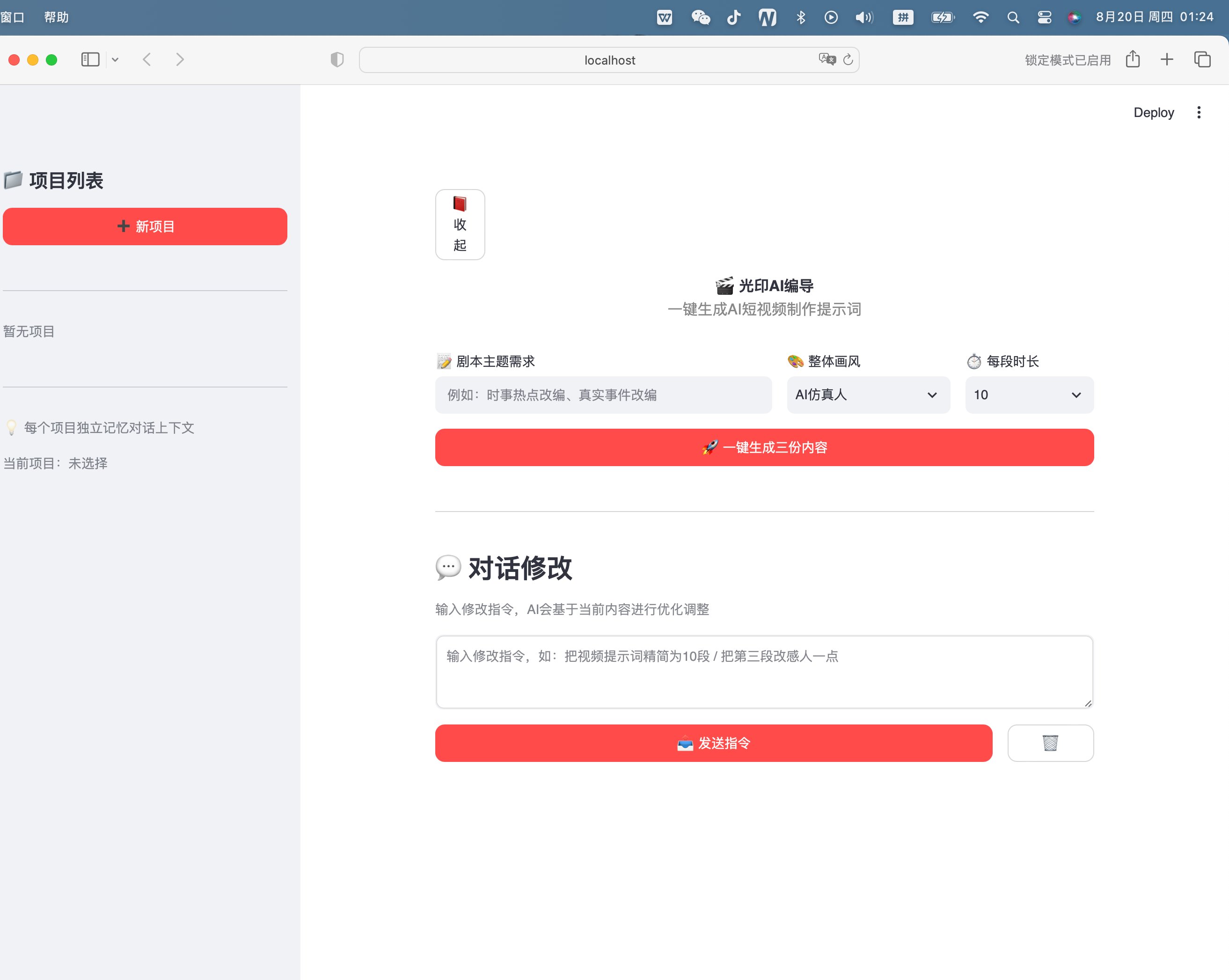Viewport: 1229px width, 980px height.
Task: Click the 发送指令 button
Action: pos(713,743)
